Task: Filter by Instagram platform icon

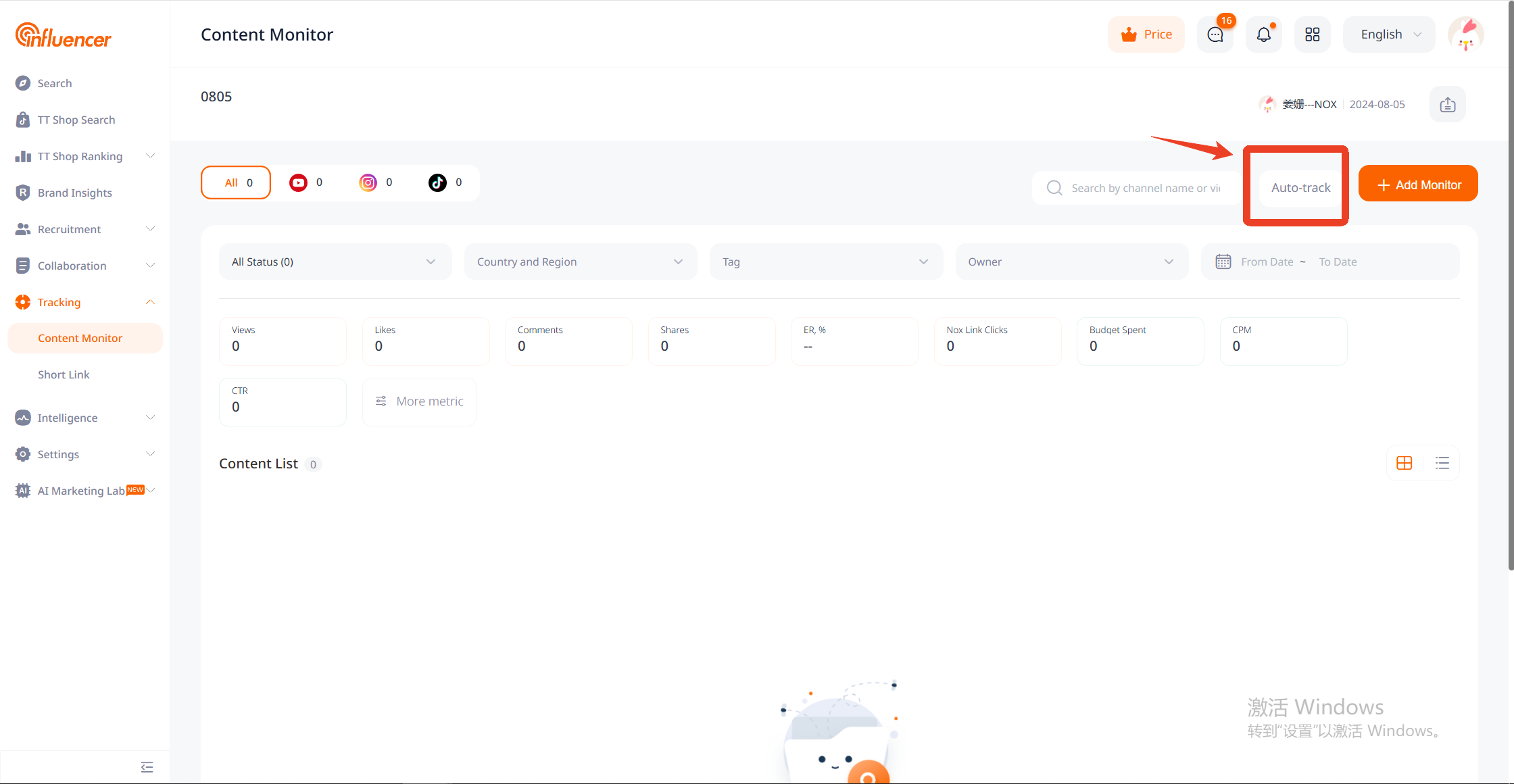Action: pyautogui.click(x=368, y=182)
